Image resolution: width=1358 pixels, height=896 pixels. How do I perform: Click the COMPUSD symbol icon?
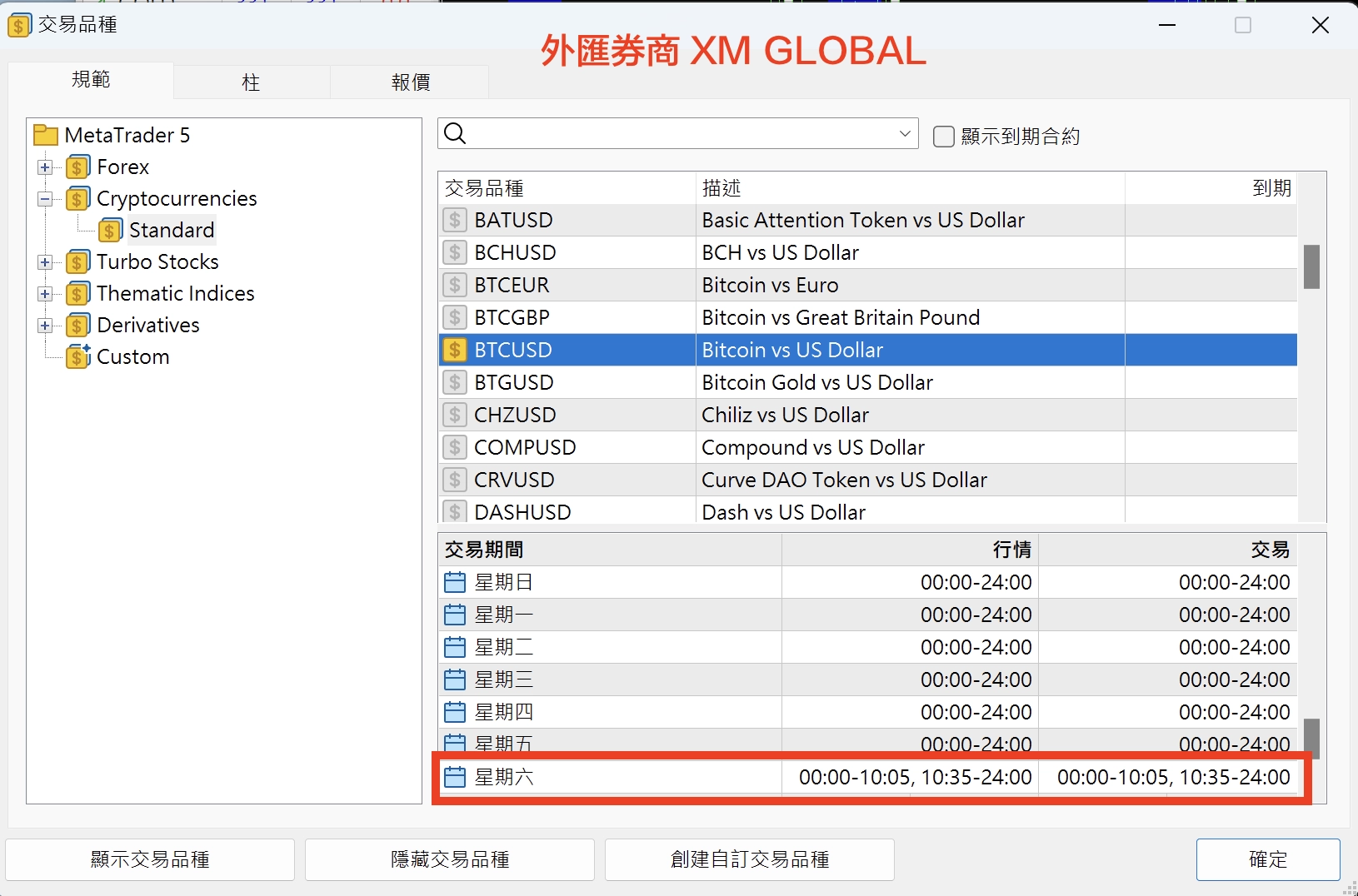(x=455, y=447)
